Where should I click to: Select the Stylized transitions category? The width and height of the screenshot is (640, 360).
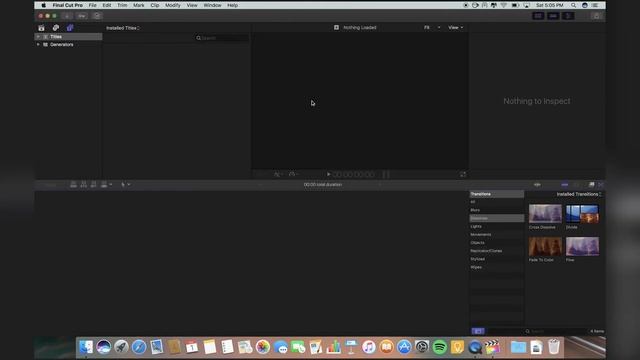click(497, 259)
